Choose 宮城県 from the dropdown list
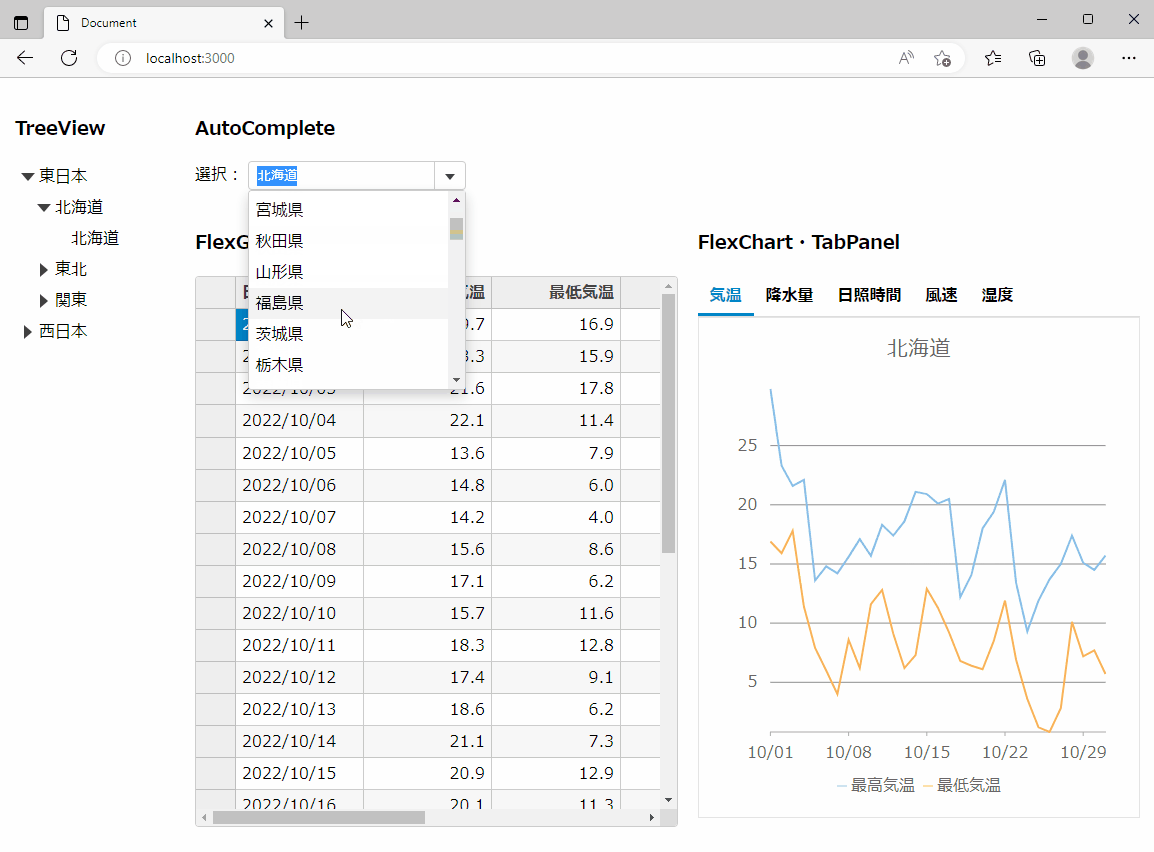Image resolution: width=1154 pixels, height=852 pixels. 349,210
